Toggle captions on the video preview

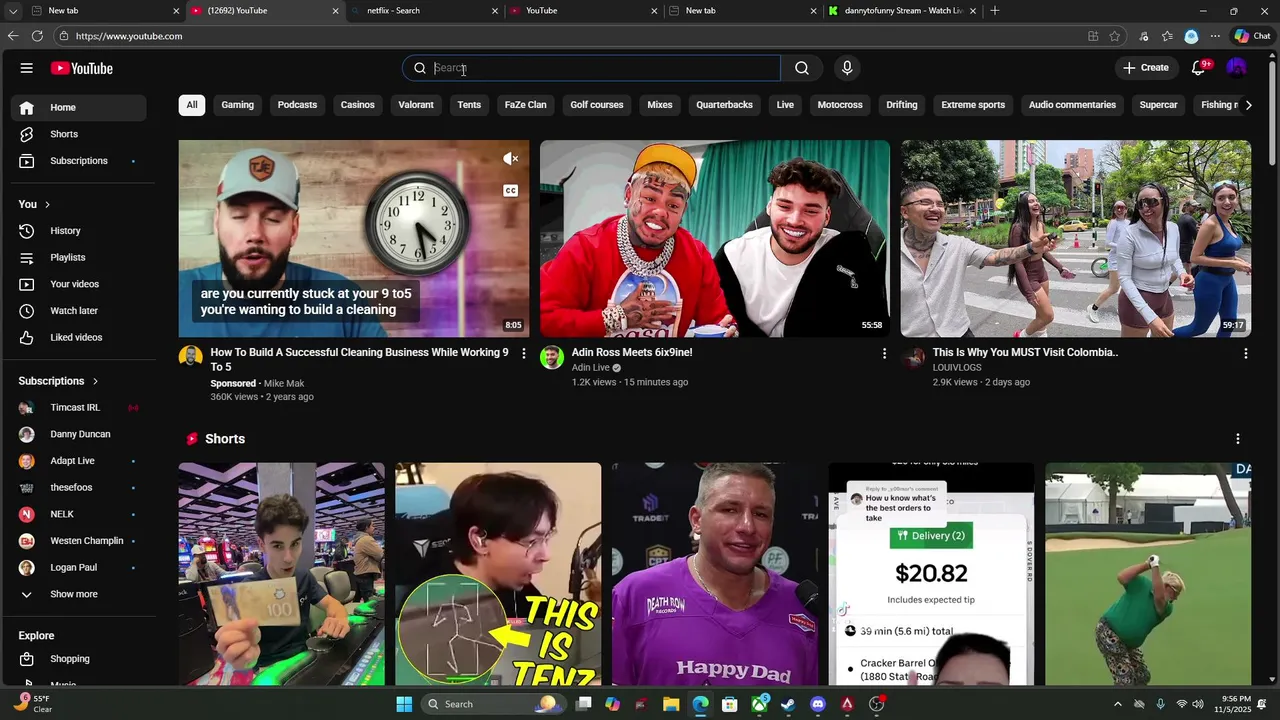[511, 191]
